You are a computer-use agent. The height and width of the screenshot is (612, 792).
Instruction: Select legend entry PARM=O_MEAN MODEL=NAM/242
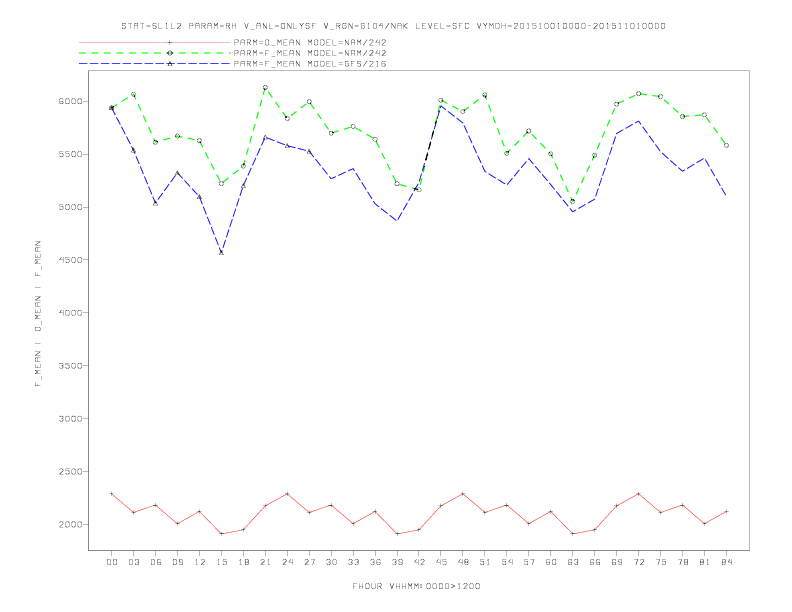coord(310,42)
